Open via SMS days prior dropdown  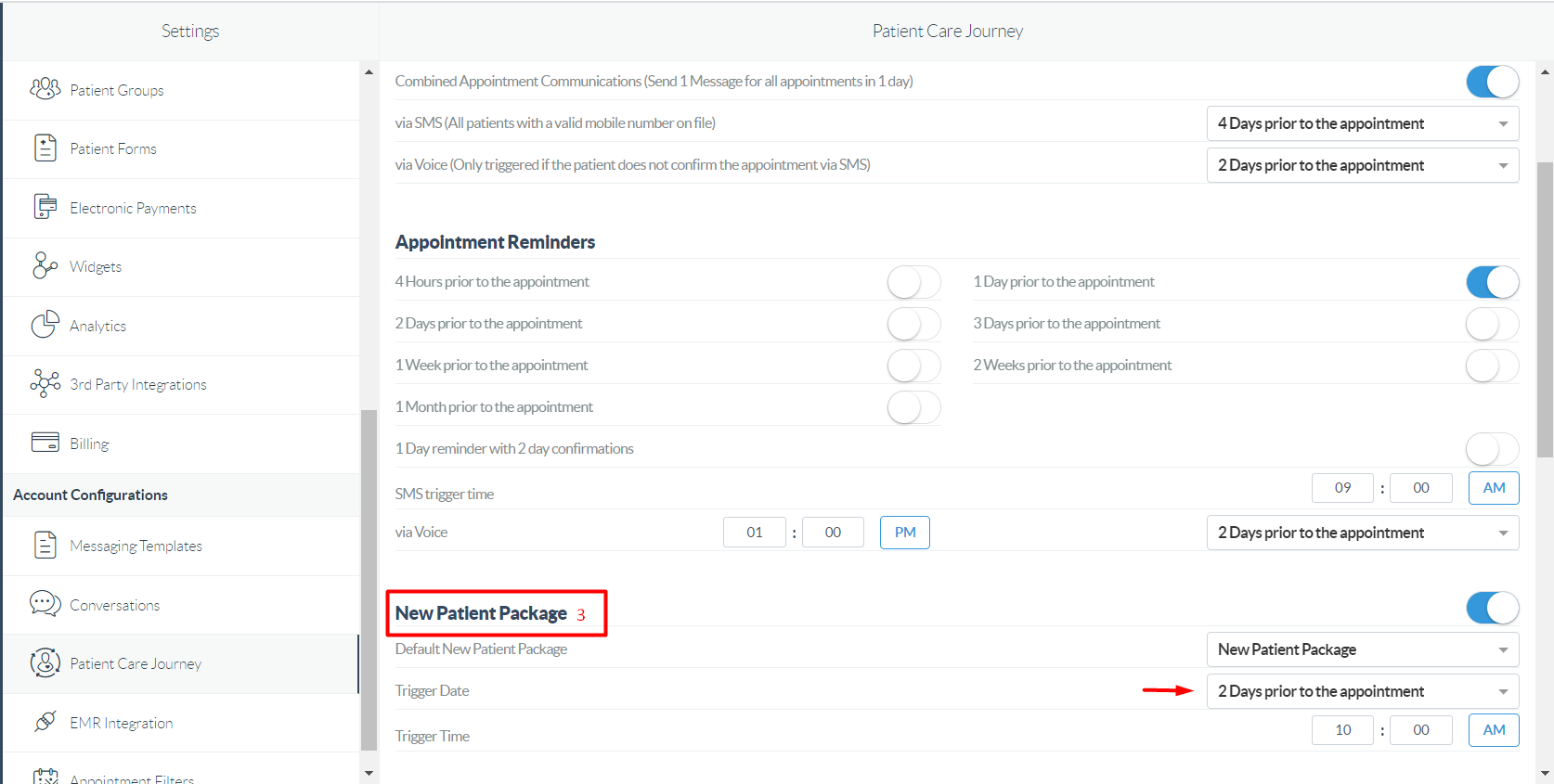tap(1362, 123)
